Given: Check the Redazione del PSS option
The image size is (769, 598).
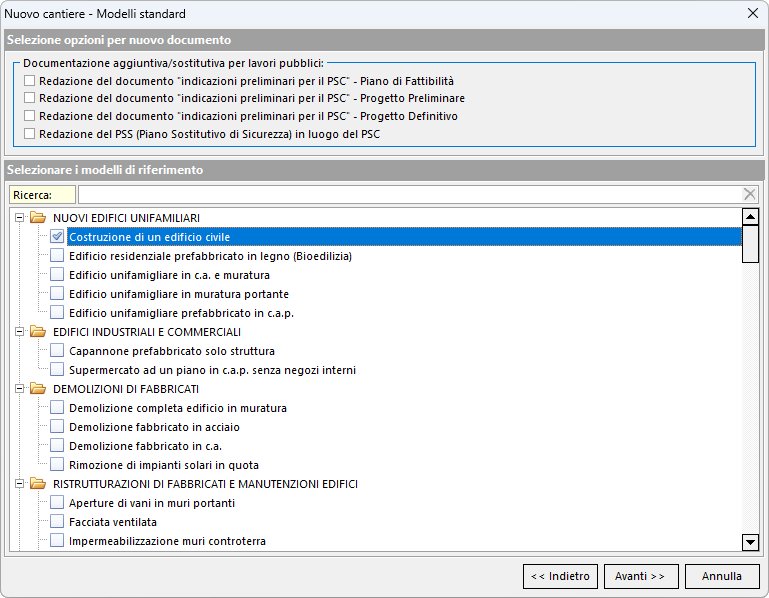Looking at the screenshot, I should pos(30,134).
